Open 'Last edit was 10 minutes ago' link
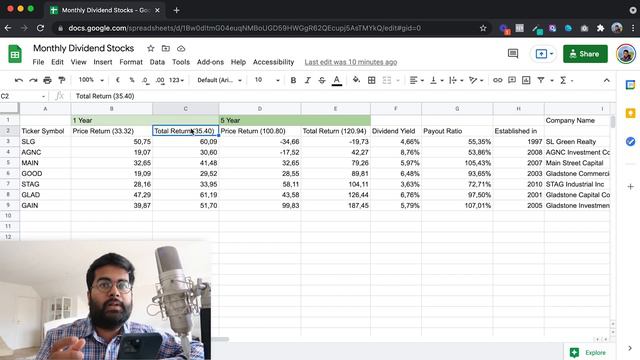This screenshot has height=360, width=640. (351, 62)
